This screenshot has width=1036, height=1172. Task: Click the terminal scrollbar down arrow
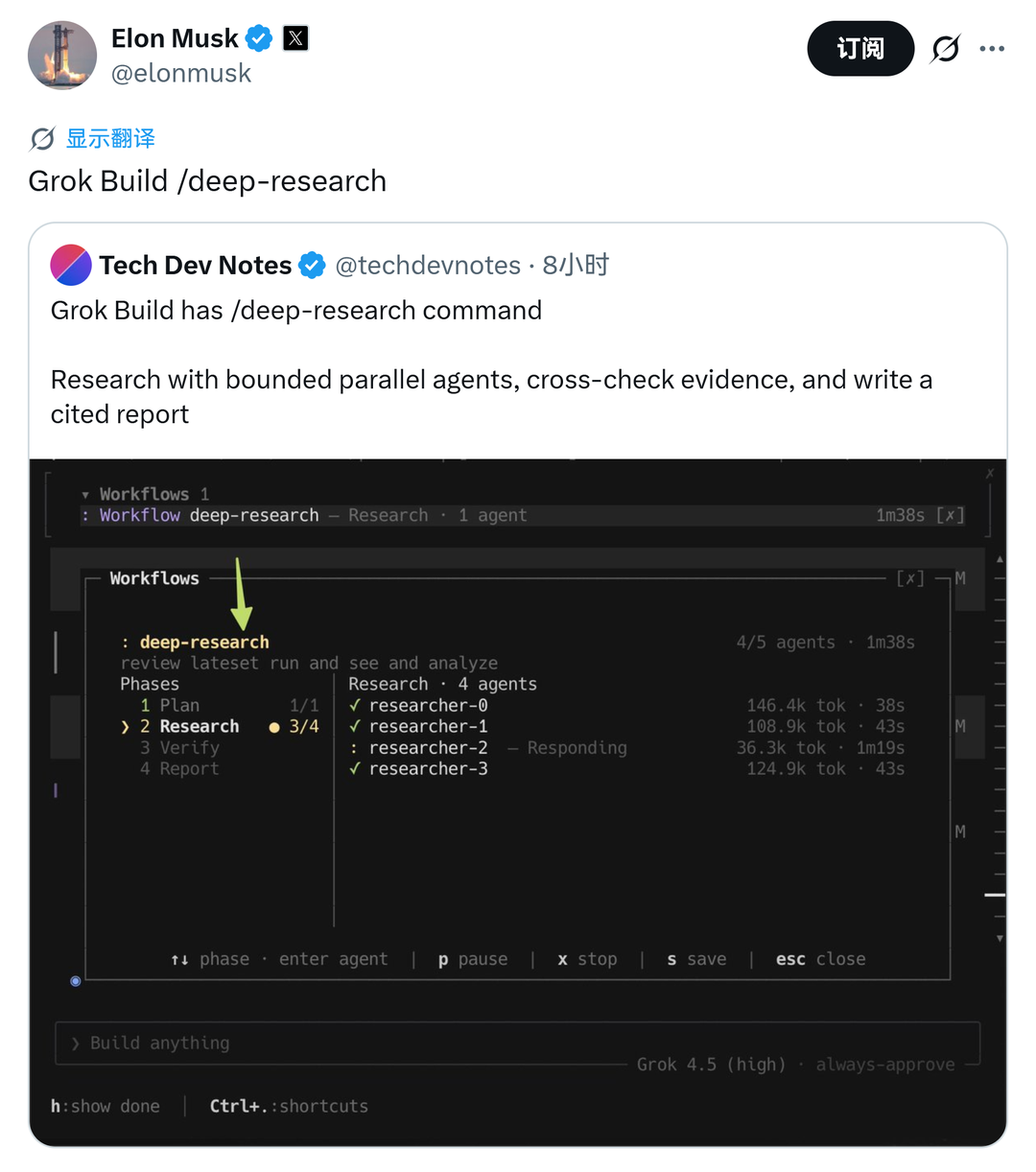(x=1000, y=938)
